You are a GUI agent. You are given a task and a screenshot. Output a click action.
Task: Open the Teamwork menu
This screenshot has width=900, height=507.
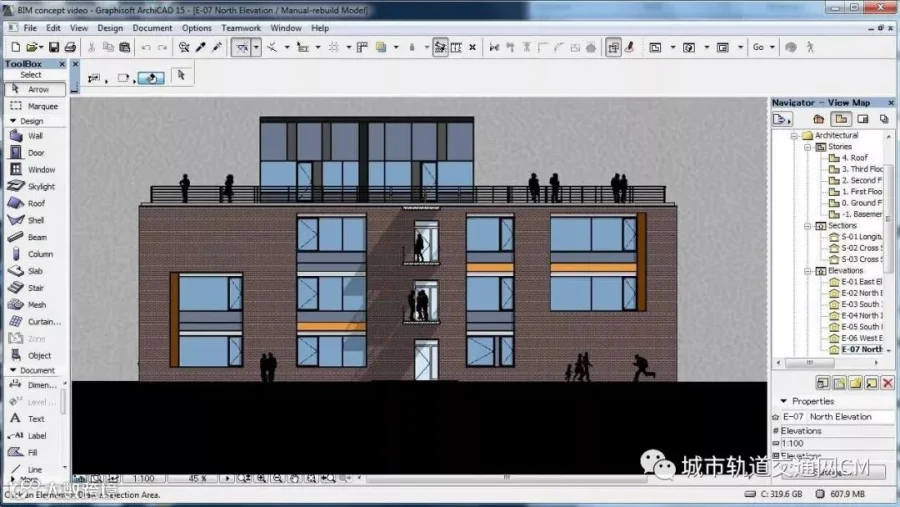pos(241,28)
